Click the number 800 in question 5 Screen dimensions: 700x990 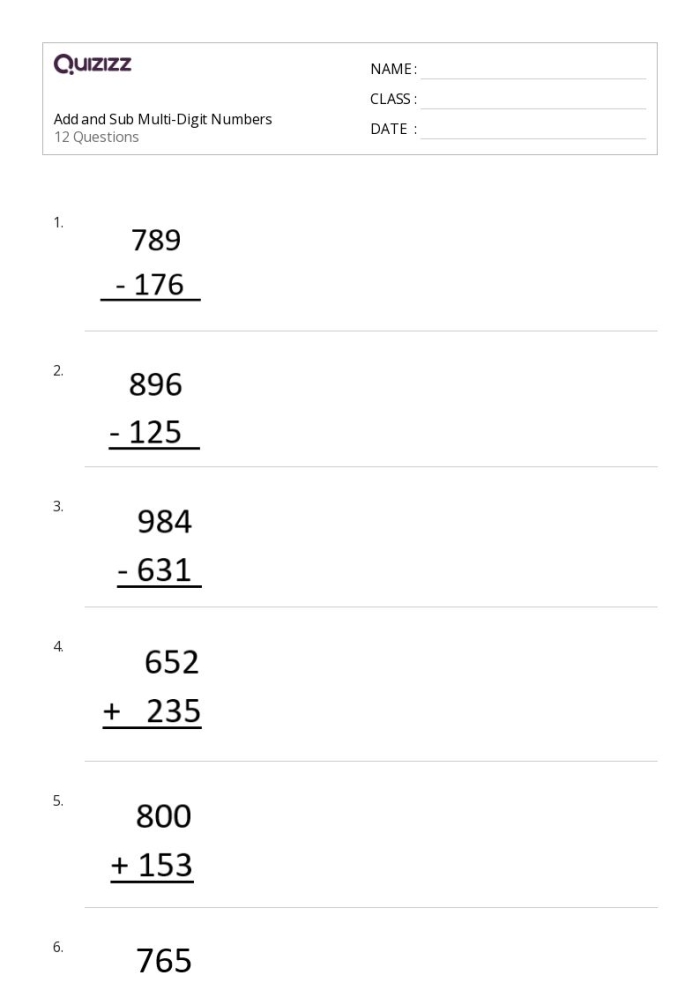click(164, 817)
